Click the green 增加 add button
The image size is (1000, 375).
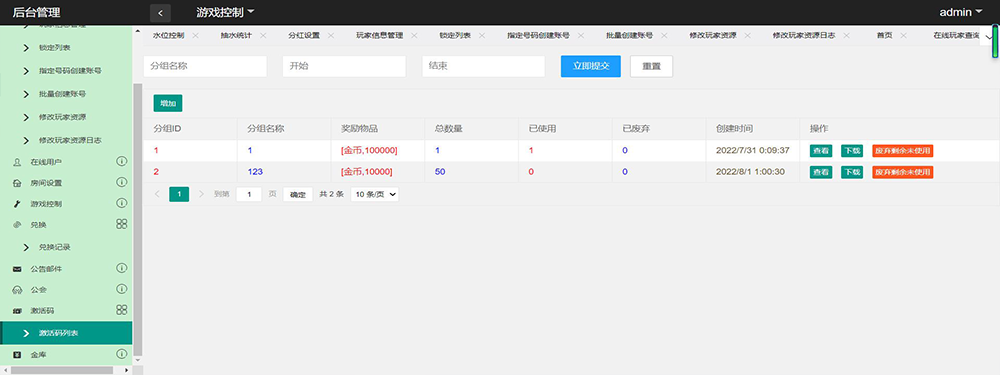click(168, 103)
